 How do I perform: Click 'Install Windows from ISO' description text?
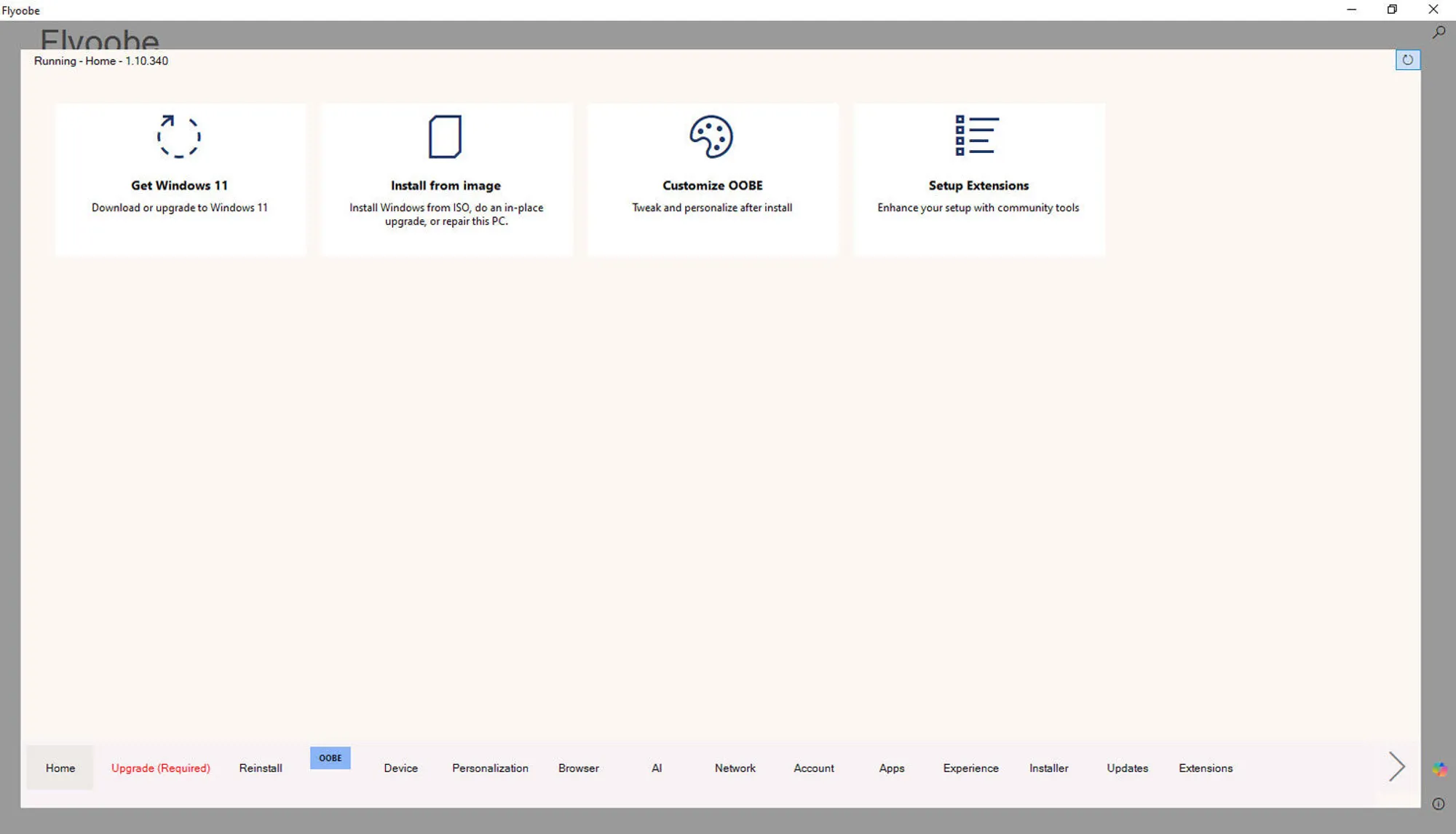click(446, 214)
